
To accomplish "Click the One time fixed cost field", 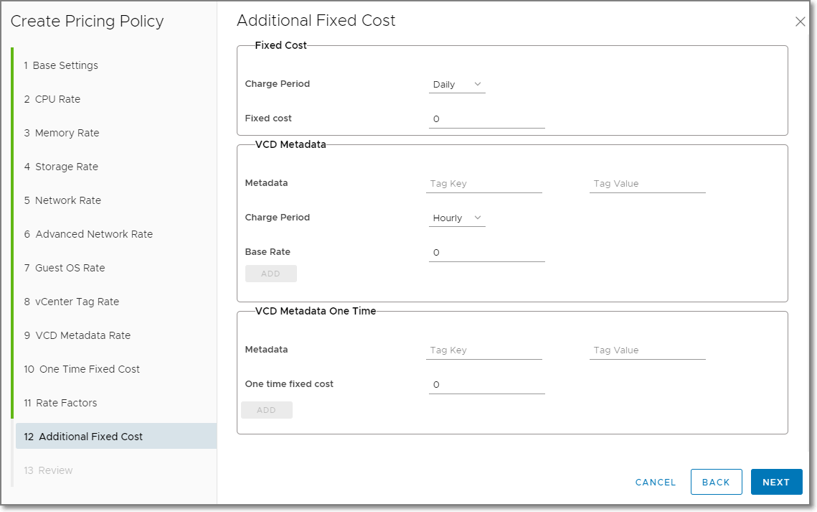I will coord(486,385).
